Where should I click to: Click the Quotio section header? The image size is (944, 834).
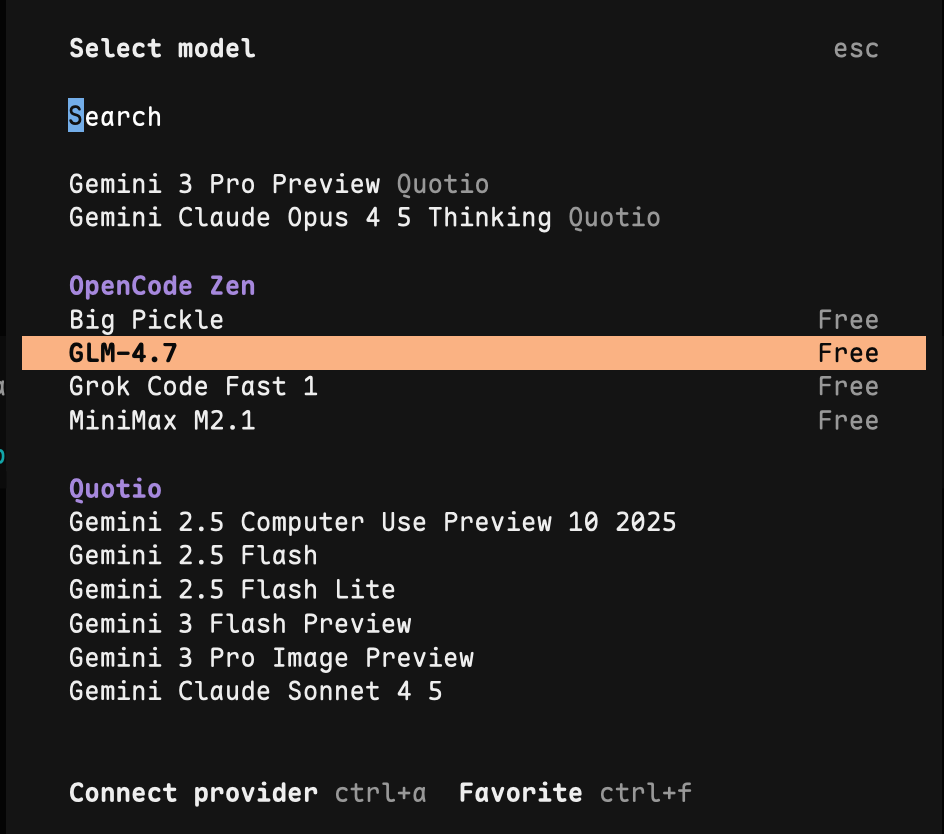coord(115,489)
